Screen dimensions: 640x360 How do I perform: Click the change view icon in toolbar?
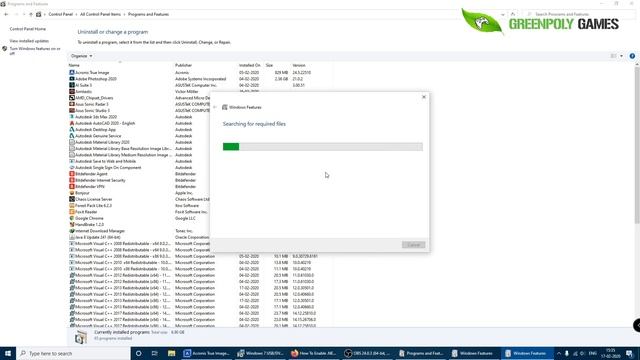tap(613, 56)
